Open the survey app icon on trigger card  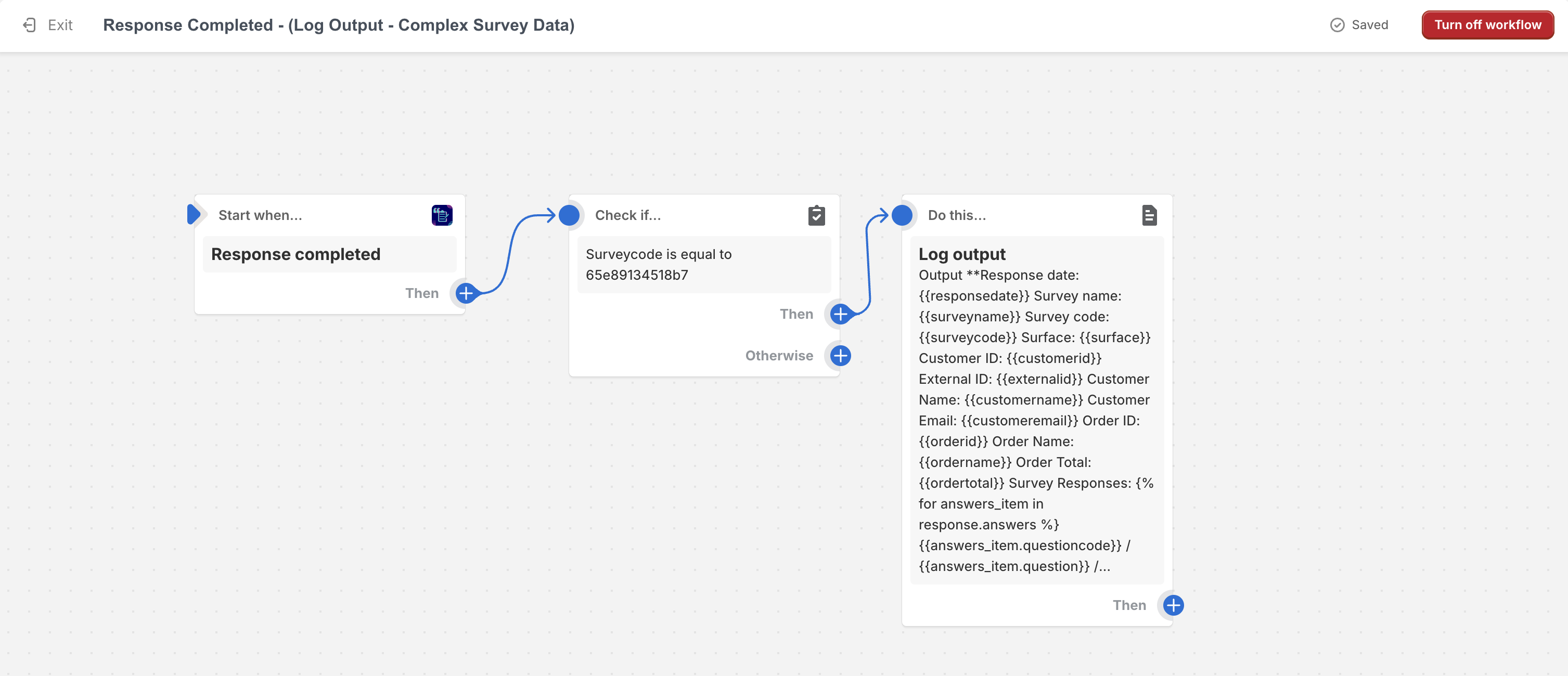click(442, 215)
